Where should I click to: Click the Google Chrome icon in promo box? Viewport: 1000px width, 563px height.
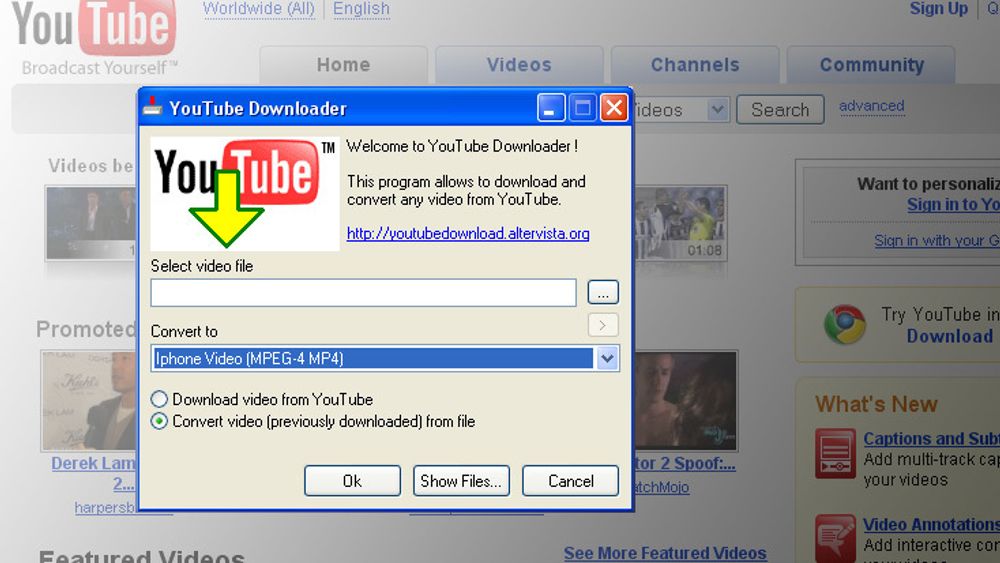pyautogui.click(x=844, y=325)
